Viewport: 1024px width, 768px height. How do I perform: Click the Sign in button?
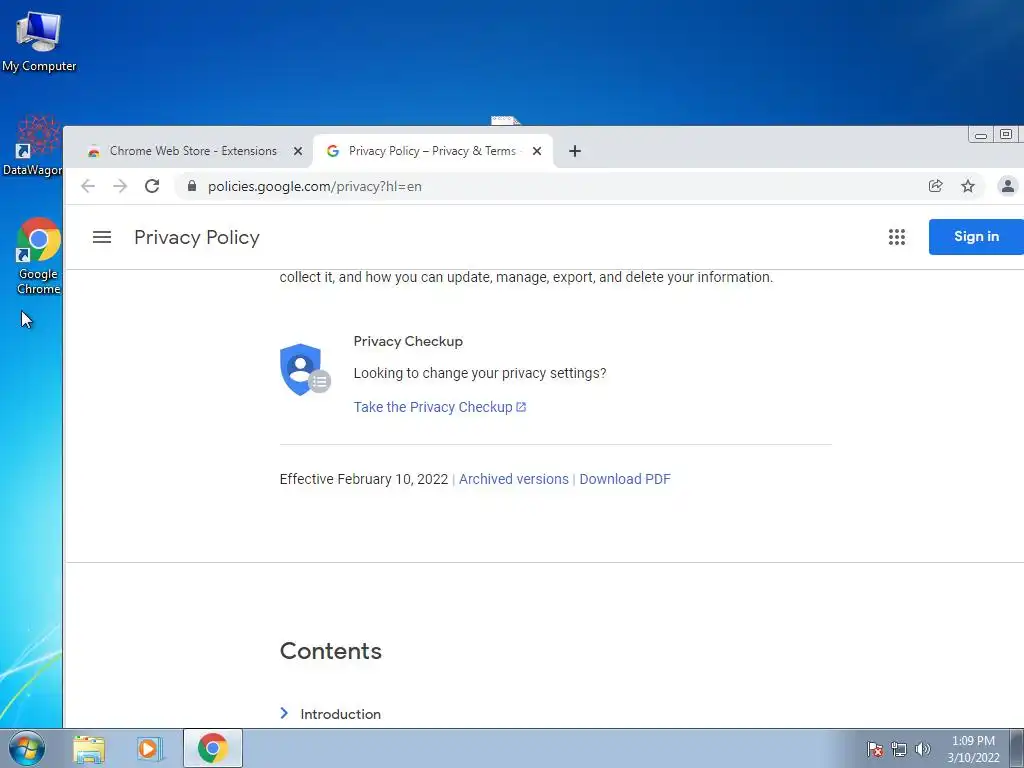[x=976, y=236]
